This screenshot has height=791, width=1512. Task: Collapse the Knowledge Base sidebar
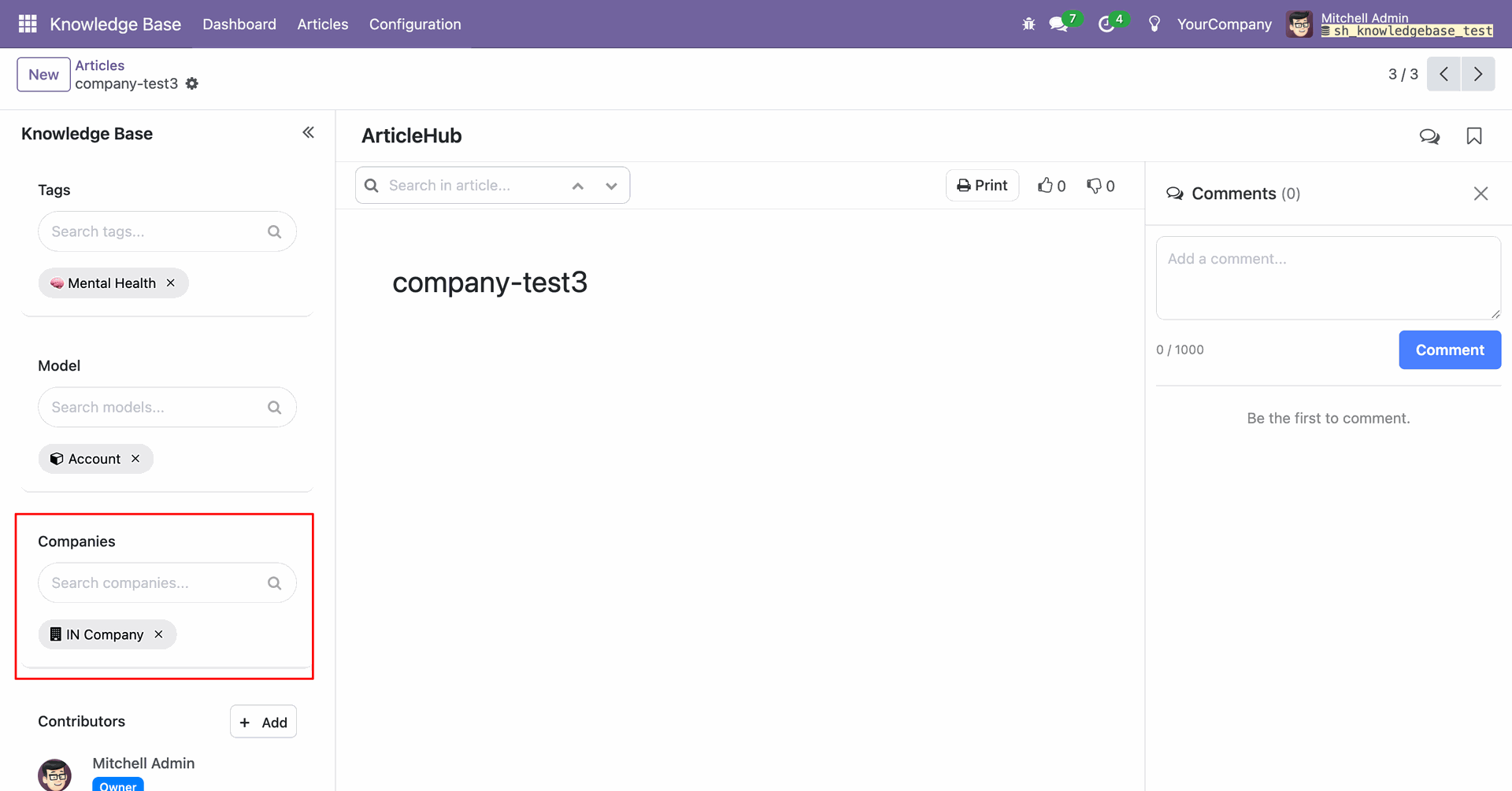pos(308,133)
